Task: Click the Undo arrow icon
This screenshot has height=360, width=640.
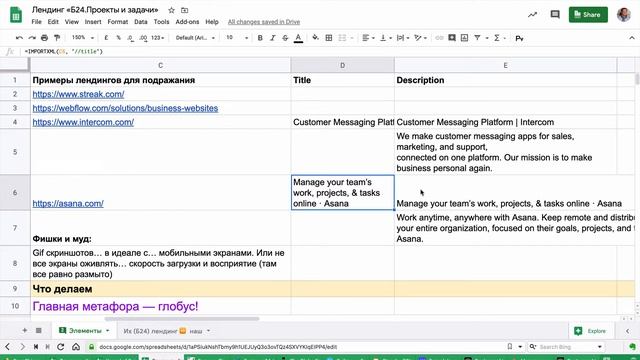Action: pos(19,38)
